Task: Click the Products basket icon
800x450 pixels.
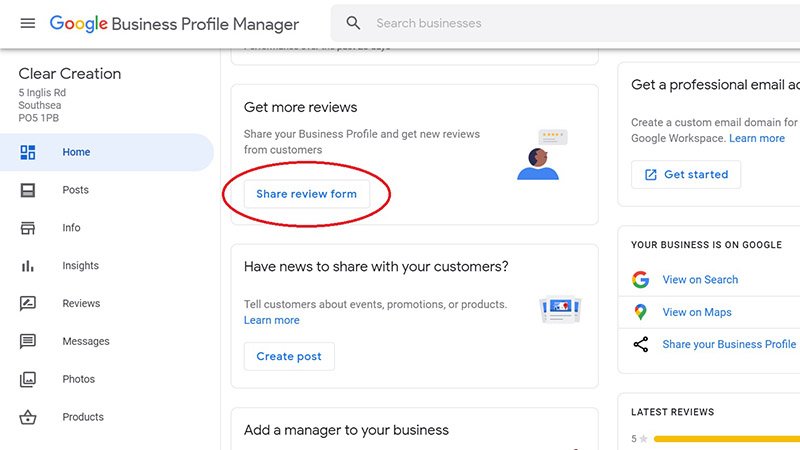Action: click(x=28, y=417)
